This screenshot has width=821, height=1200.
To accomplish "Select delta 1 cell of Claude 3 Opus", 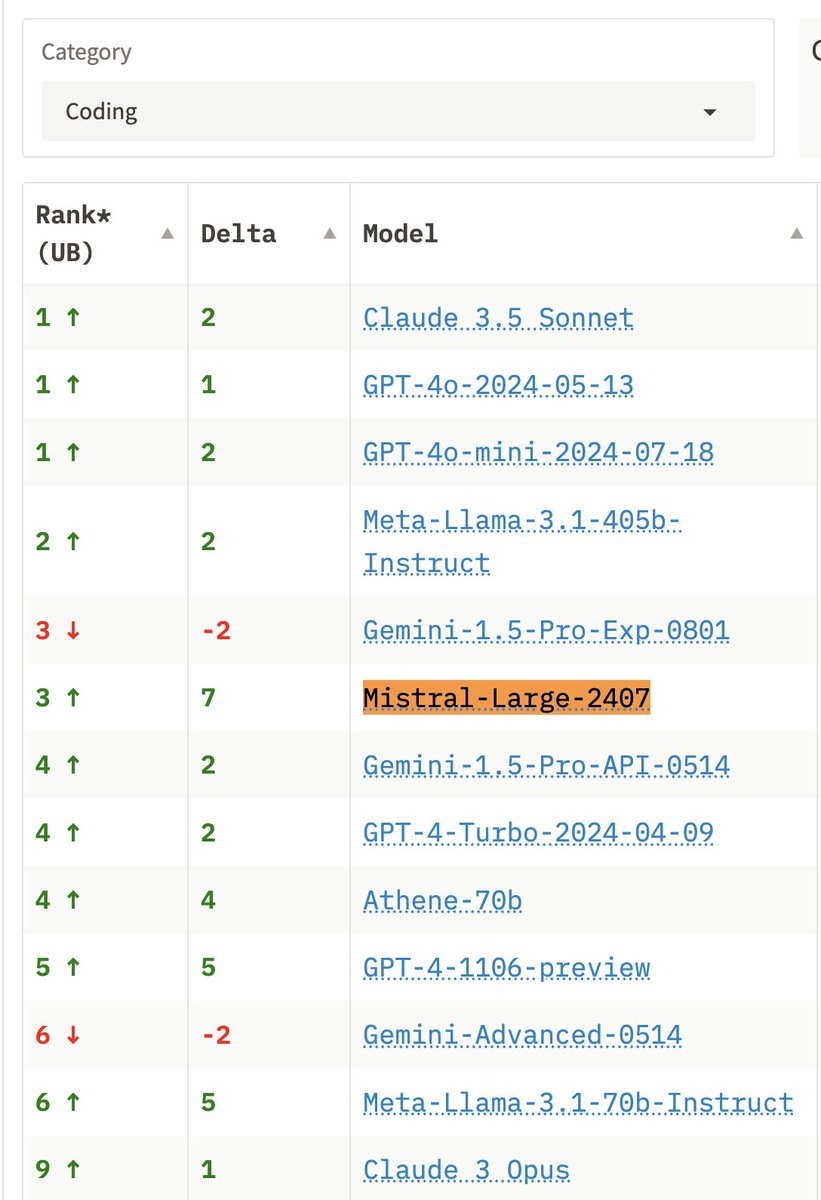I will click(x=268, y=1170).
